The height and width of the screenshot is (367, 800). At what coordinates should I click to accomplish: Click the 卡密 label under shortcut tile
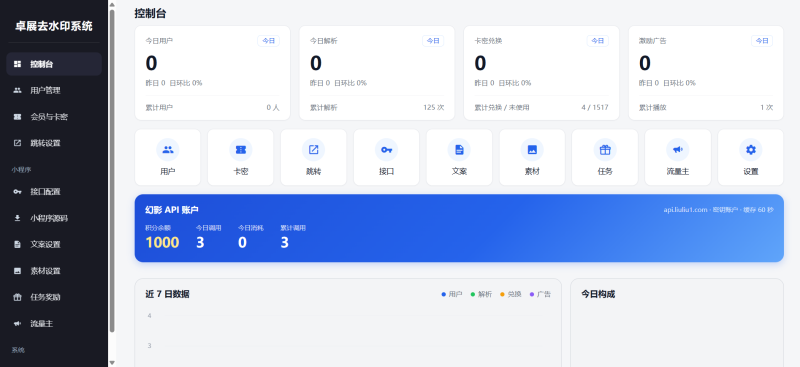pyautogui.click(x=240, y=172)
